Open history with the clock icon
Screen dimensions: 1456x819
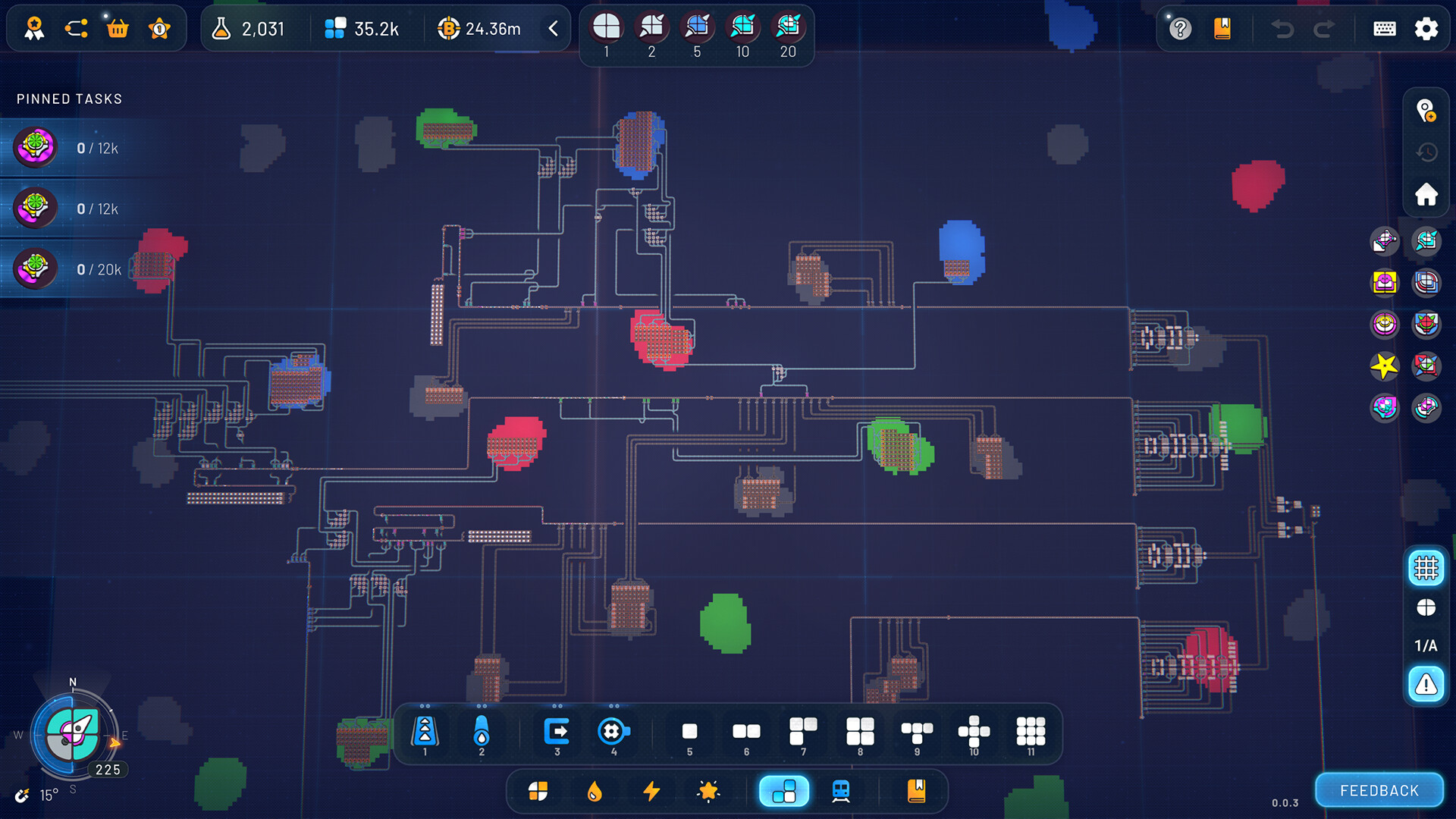1426,152
